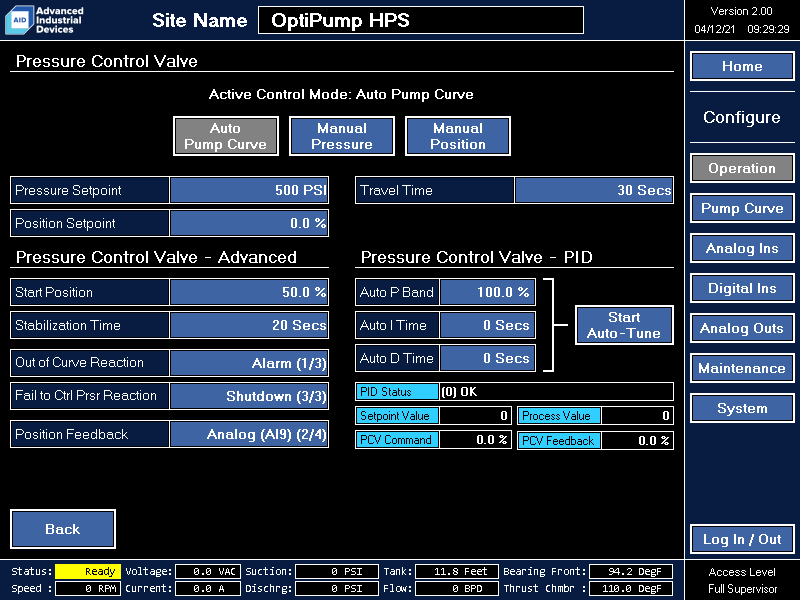Open the Analog Ins page
The width and height of the screenshot is (800, 600).
point(742,248)
